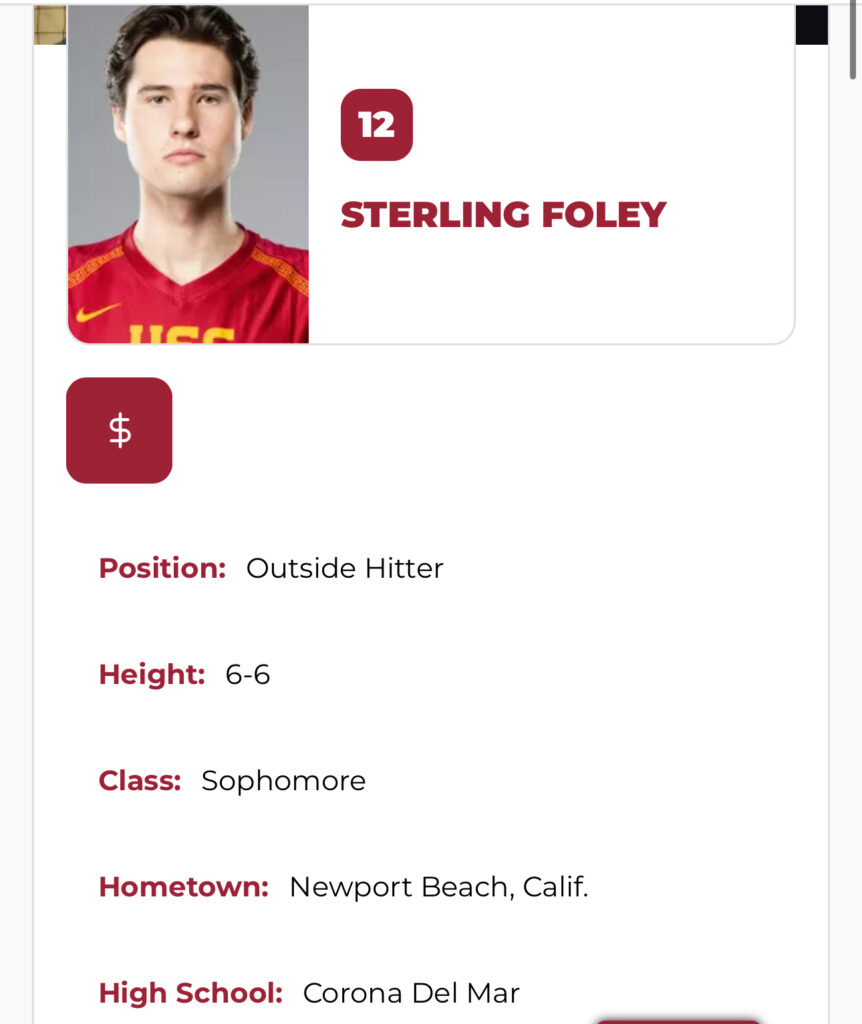The width and height of the screenshot is (862, 1024).
Task: Select the Height label
Action: click(x=151, y=674)
